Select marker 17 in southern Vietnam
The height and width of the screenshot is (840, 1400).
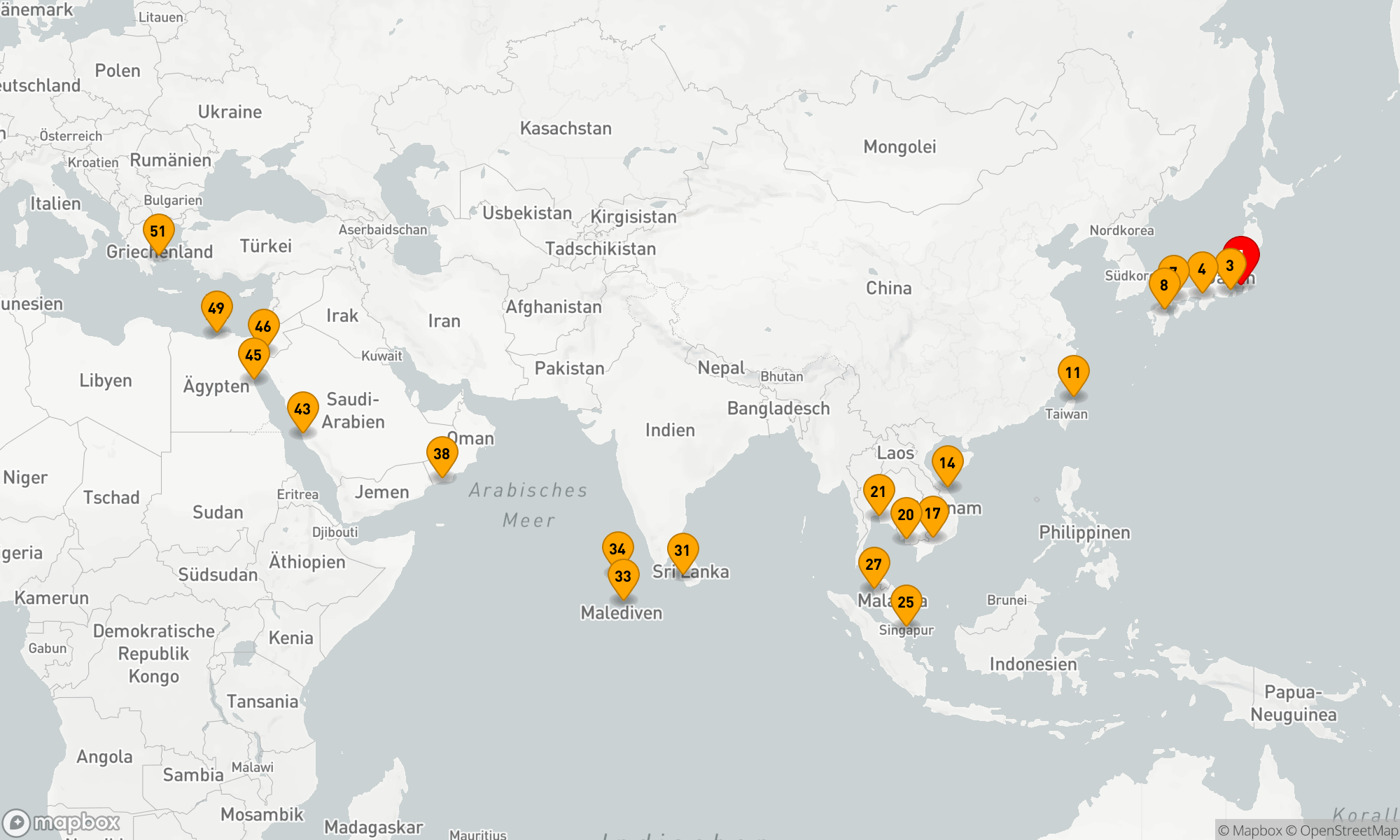933,514
